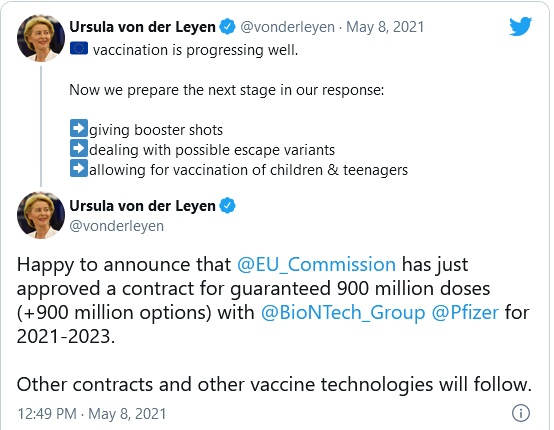Viewport: 554px width, 430px height.
Task: Open the tweet info icon
Action: point(521,413)
